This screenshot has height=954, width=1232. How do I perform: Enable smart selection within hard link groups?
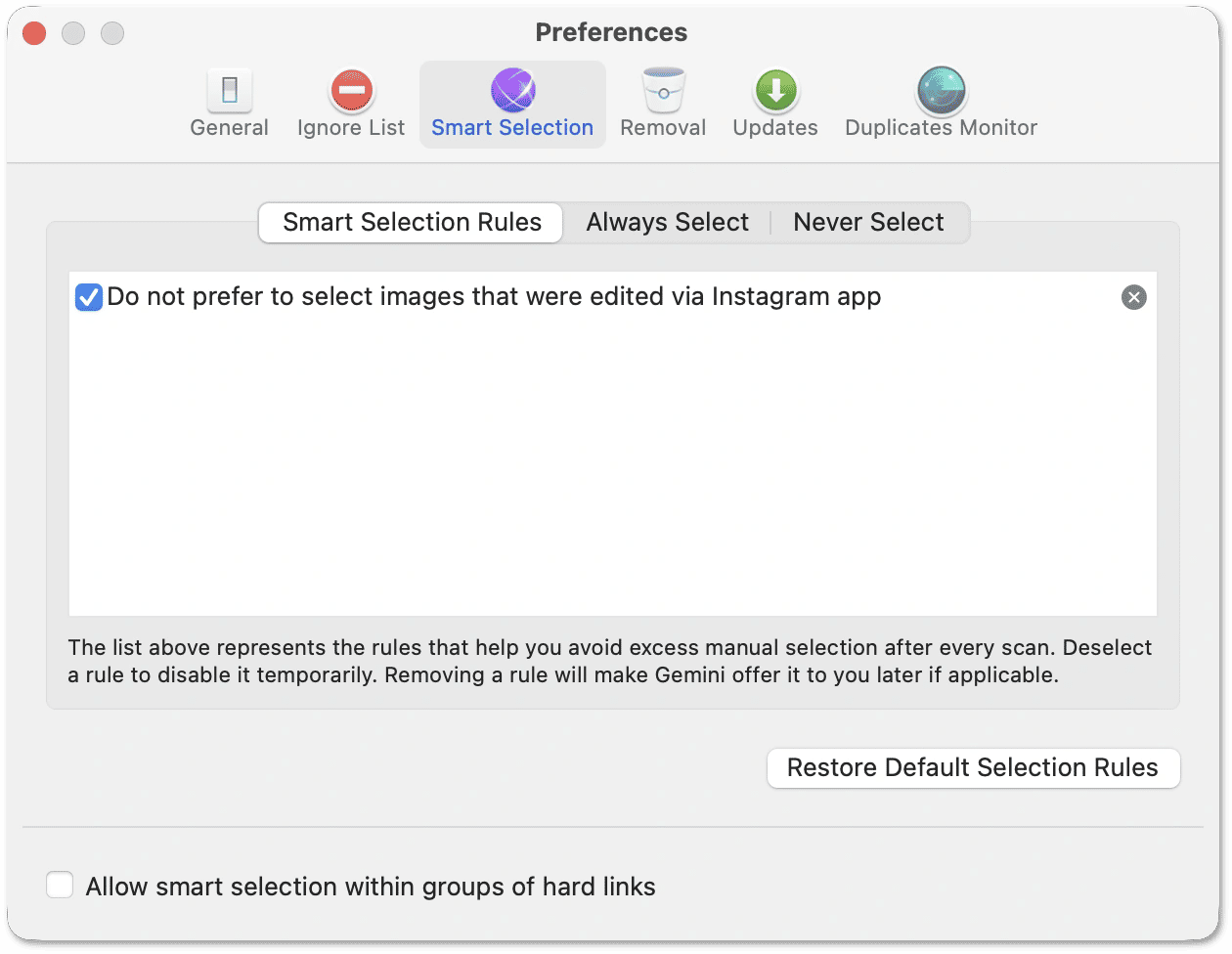[60, 885]
